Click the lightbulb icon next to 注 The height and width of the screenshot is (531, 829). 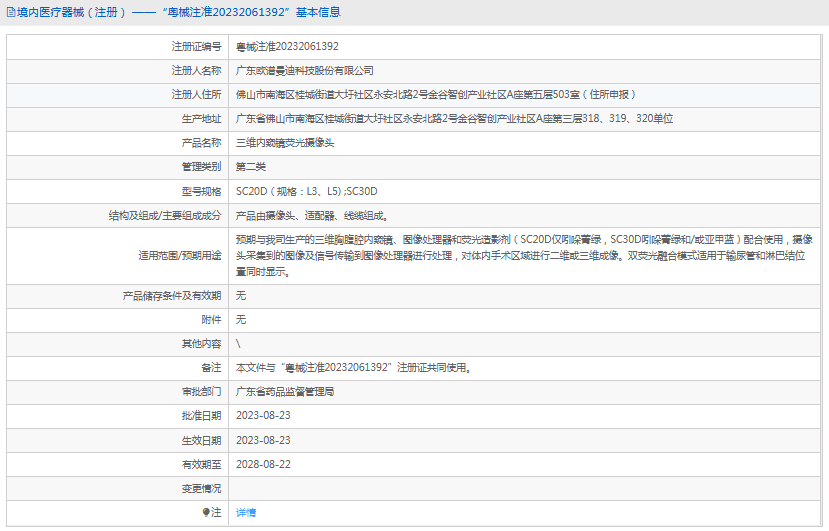click(x=206, y=512)
